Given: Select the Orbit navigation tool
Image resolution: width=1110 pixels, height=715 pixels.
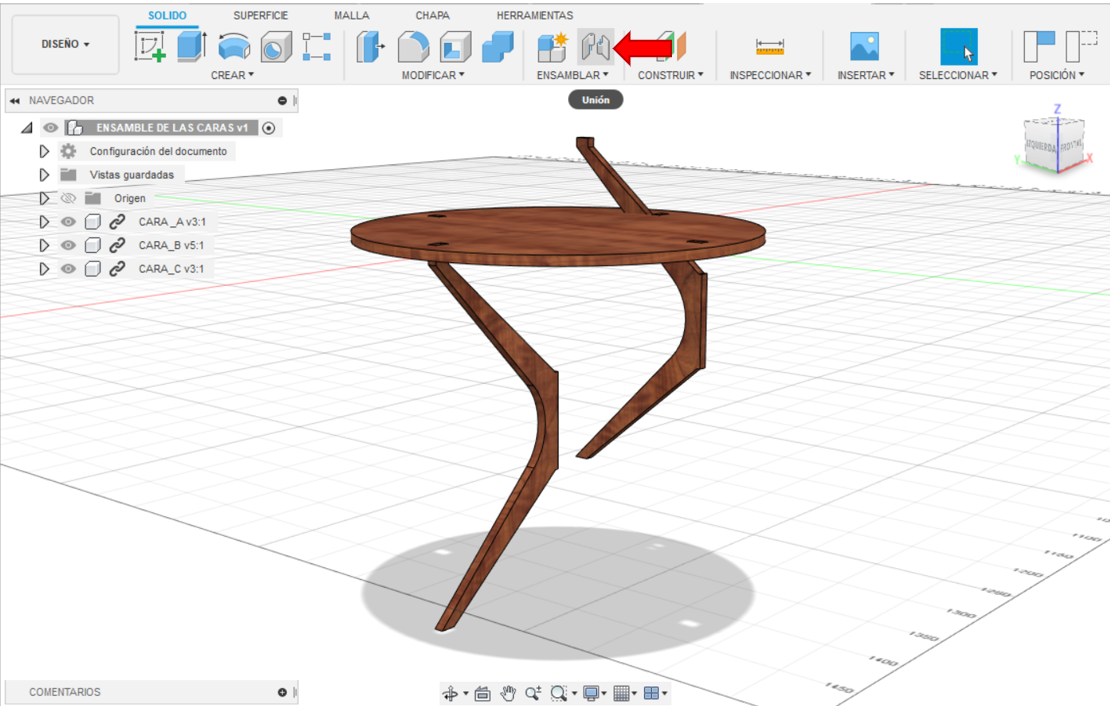Looking at the screenshot, I should (x=450, y=694).
